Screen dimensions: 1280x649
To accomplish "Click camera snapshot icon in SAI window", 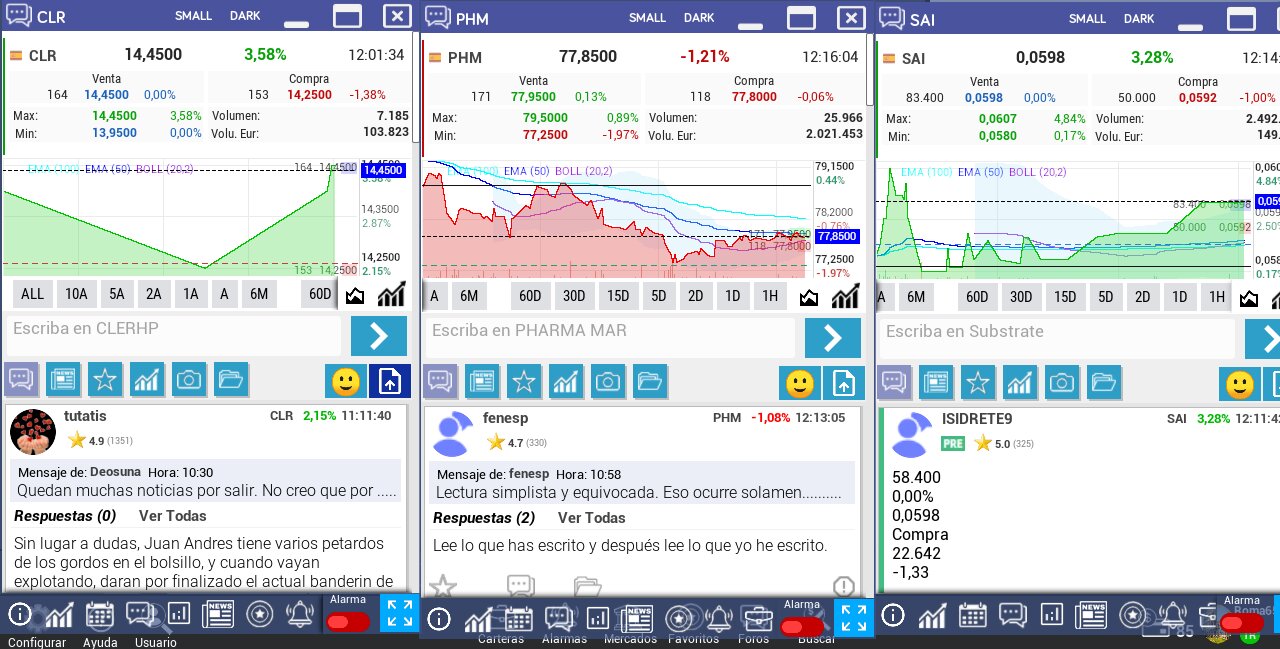I will point(1062,382).
